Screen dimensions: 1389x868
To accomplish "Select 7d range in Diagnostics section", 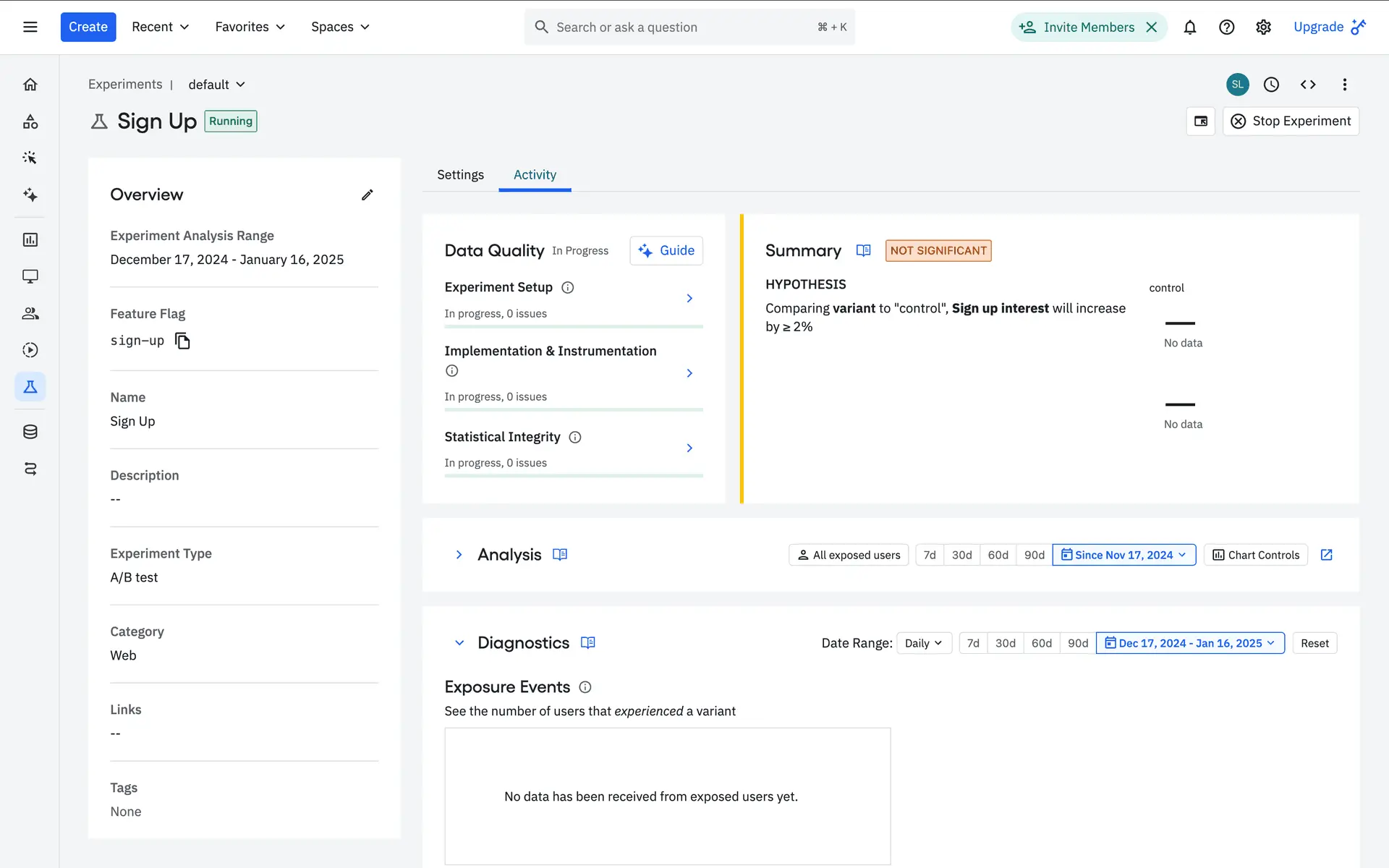I will click(973, 643).
